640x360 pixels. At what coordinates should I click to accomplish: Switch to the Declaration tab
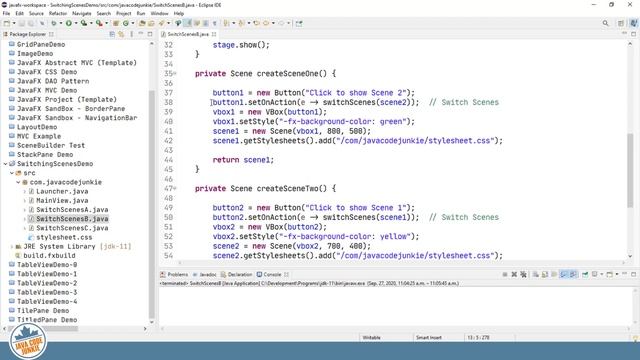click(236, 274)
